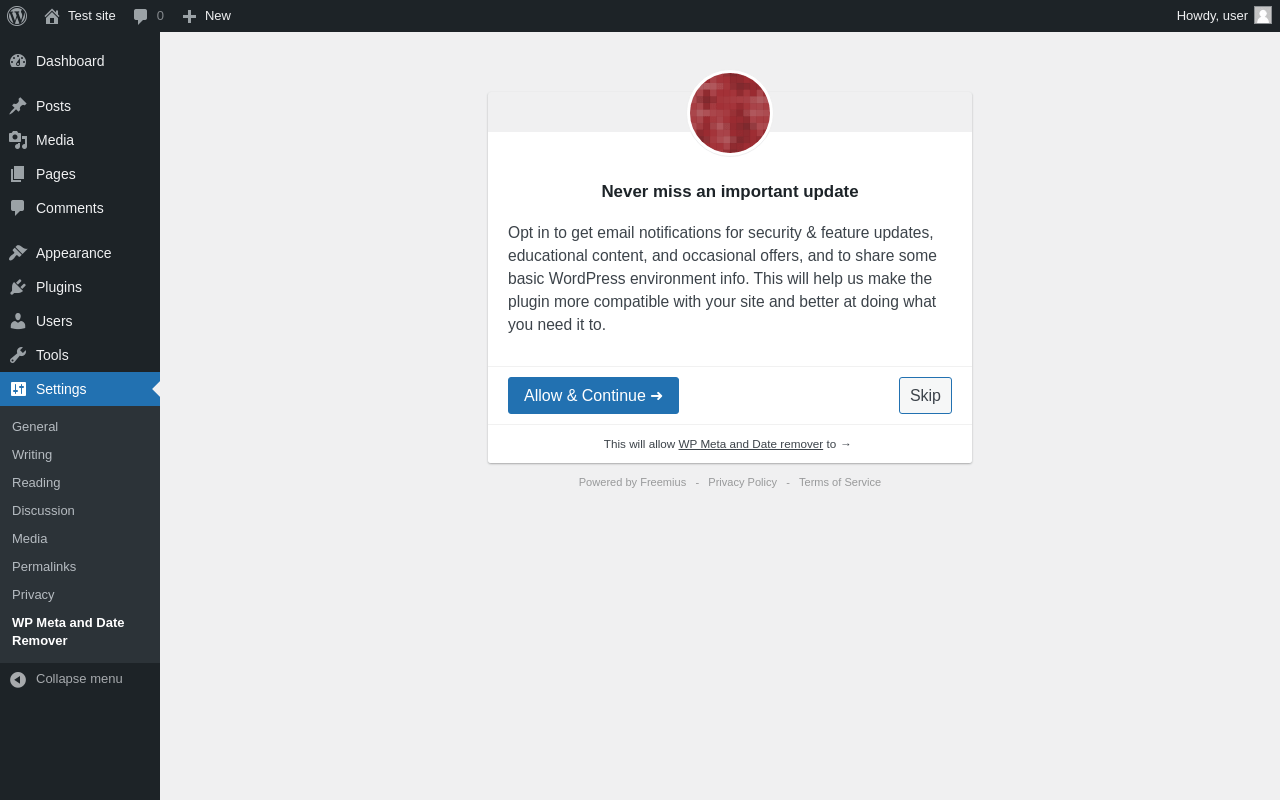Open Howdy, user account menu

pos(1224,16)
